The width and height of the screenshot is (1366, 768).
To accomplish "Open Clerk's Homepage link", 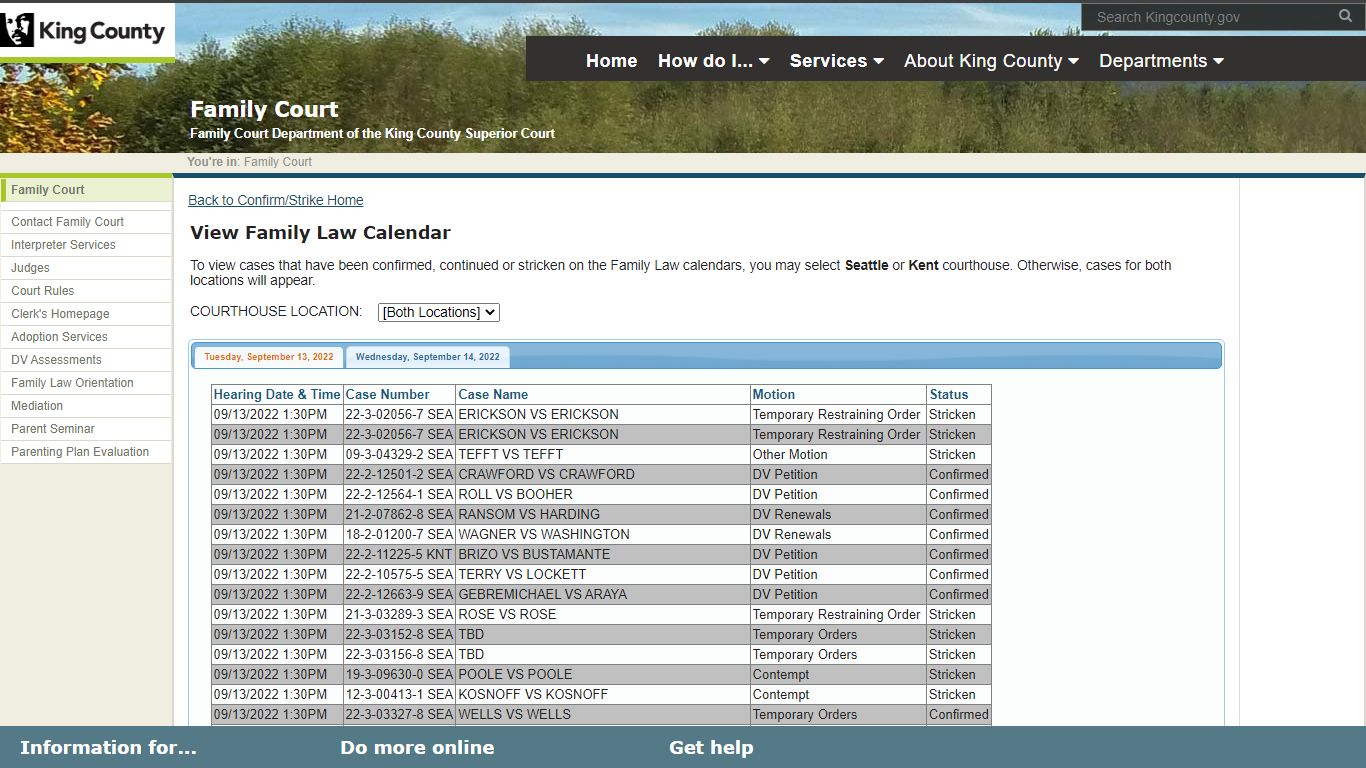I will click(x=60, y=314).
